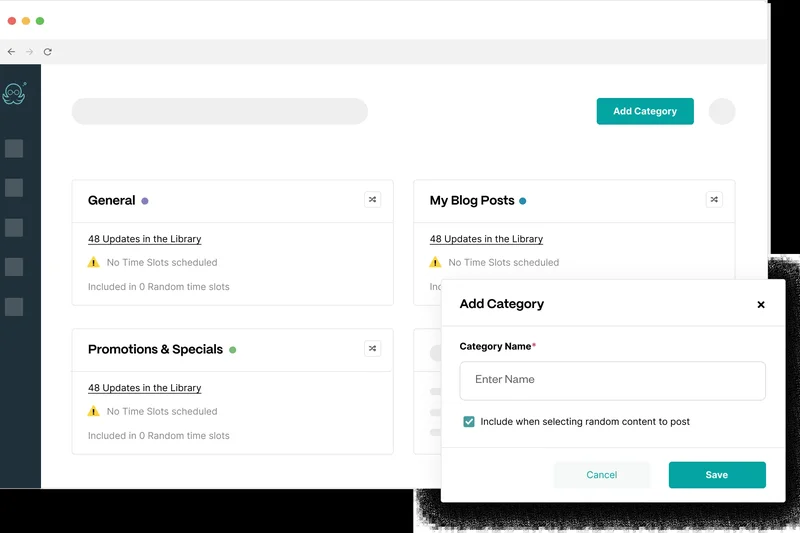Click the Category Name input field
The image size is (800, 533).
612,380
